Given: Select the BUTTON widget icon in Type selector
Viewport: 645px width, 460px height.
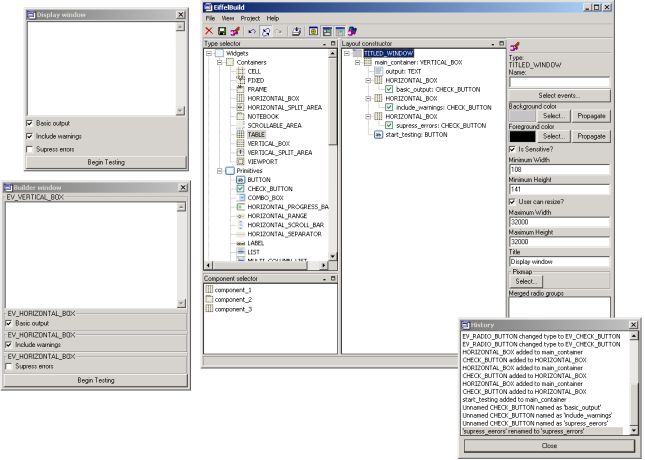Looking at the screenshot, I should [241, 180].
